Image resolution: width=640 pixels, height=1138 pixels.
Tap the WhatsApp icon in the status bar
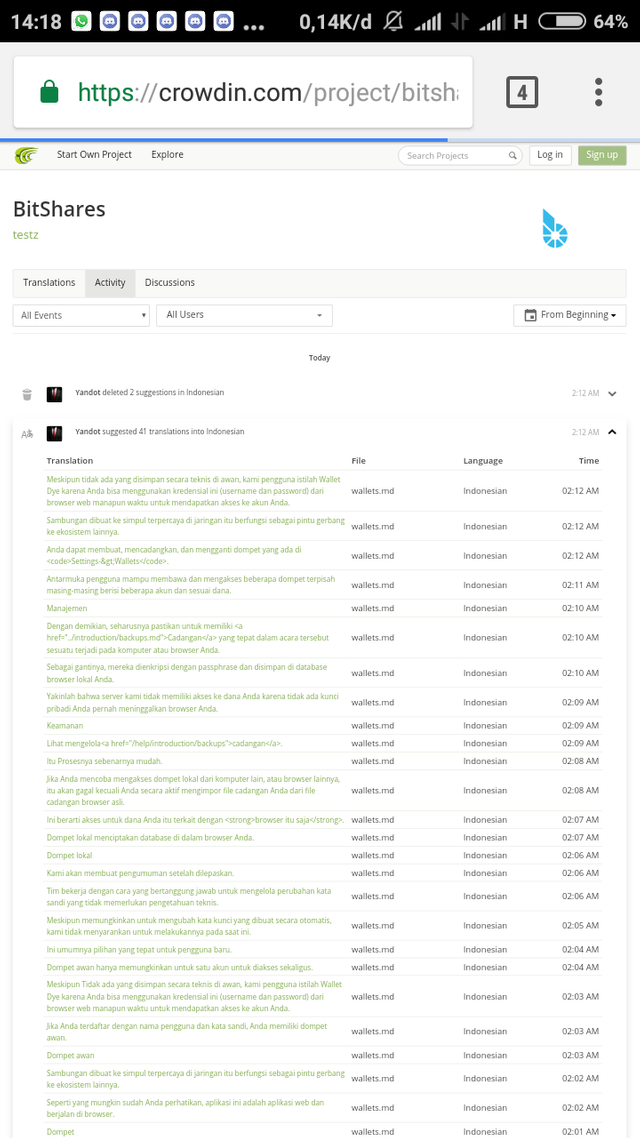pos(81,20)
